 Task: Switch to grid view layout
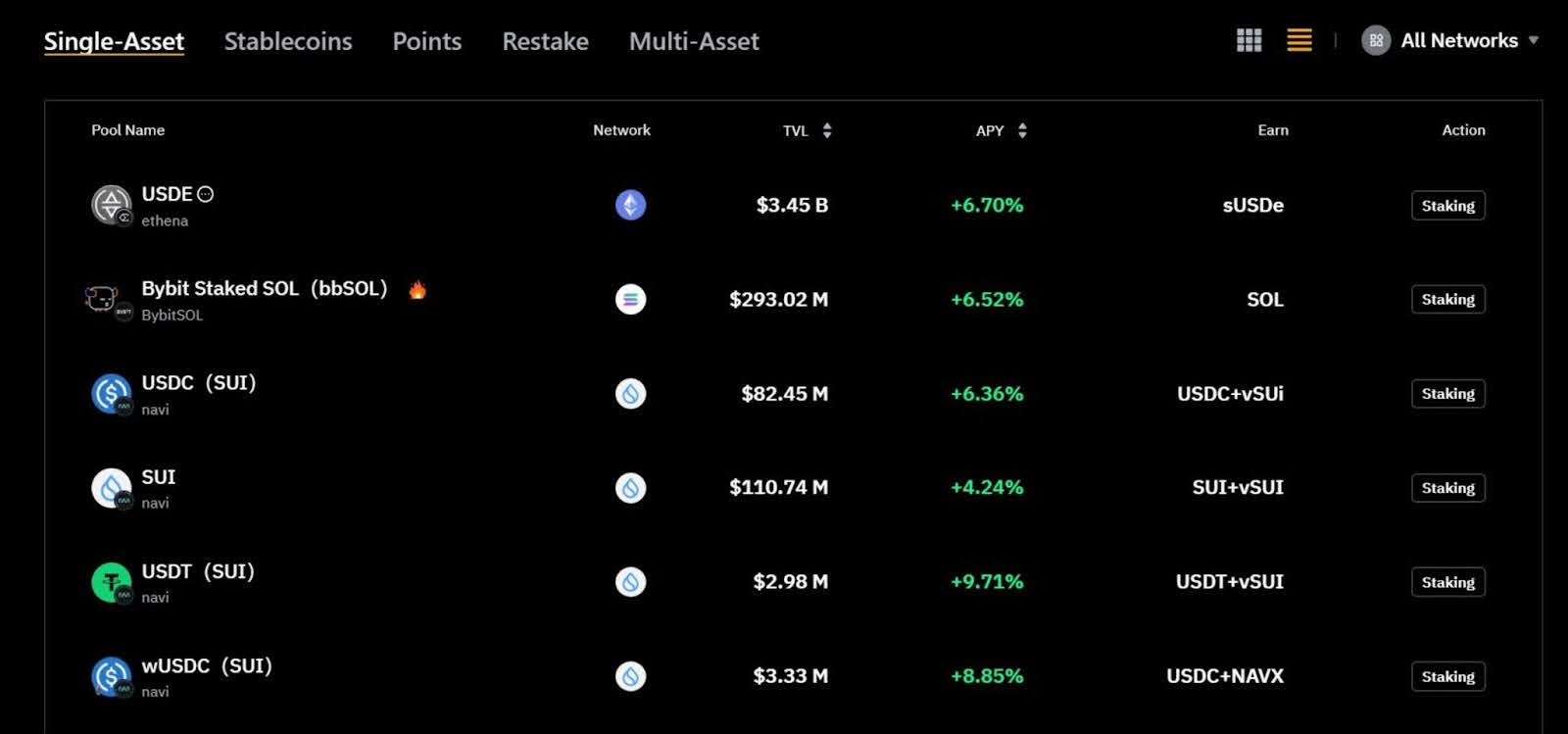[1249, 40]
